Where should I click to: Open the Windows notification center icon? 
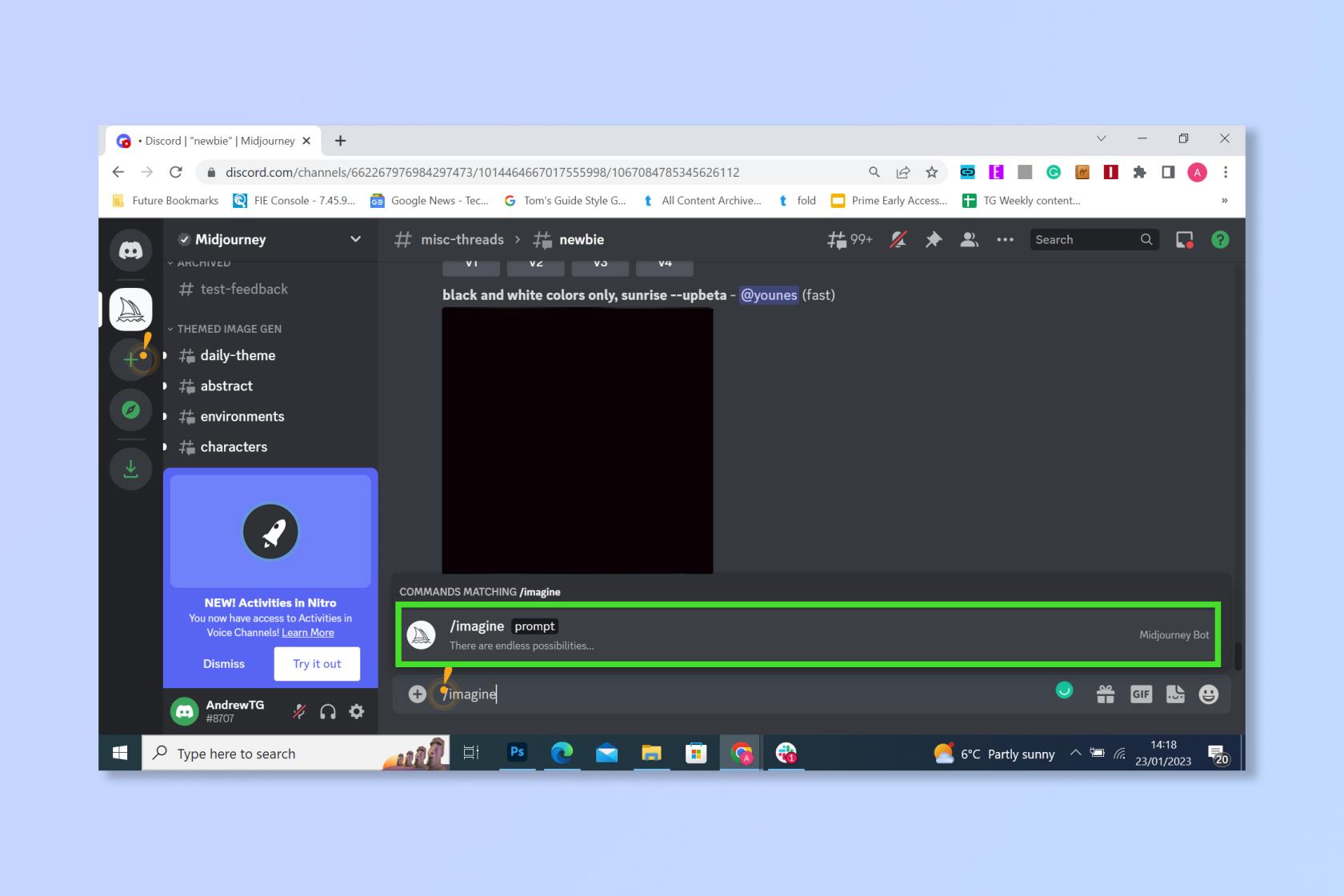coord(1218,754)
